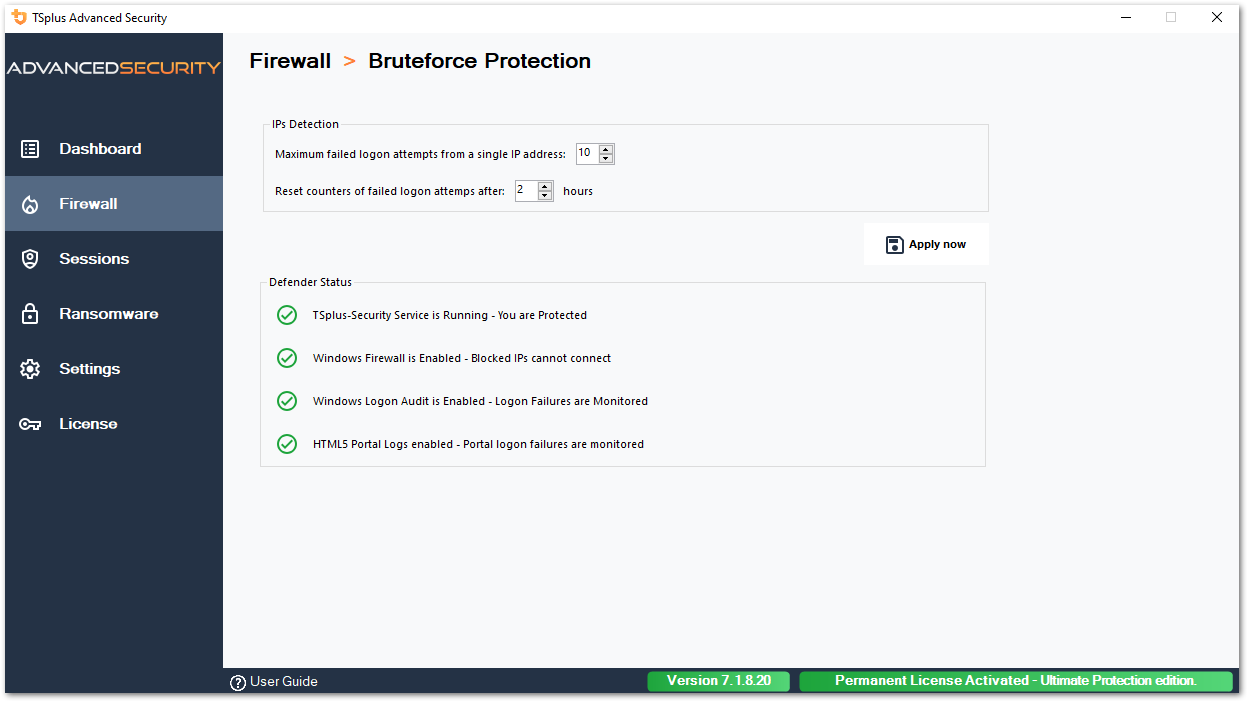The height and width of the screenshot is (702, 1248).
Task: Open the Settings page
Action: point(114,369)
